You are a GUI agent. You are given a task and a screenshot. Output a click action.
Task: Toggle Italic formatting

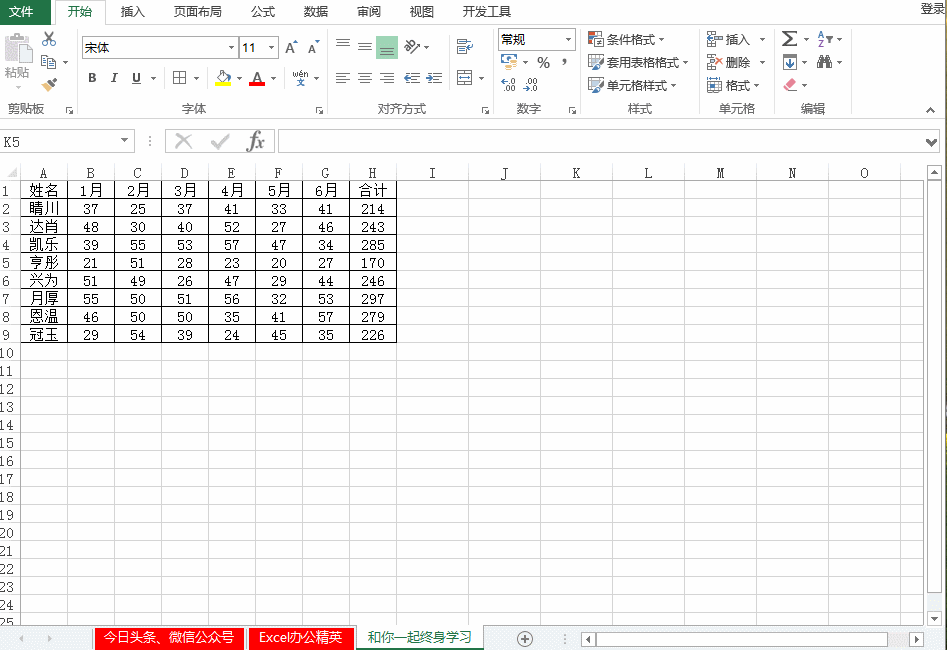point(114,77)
